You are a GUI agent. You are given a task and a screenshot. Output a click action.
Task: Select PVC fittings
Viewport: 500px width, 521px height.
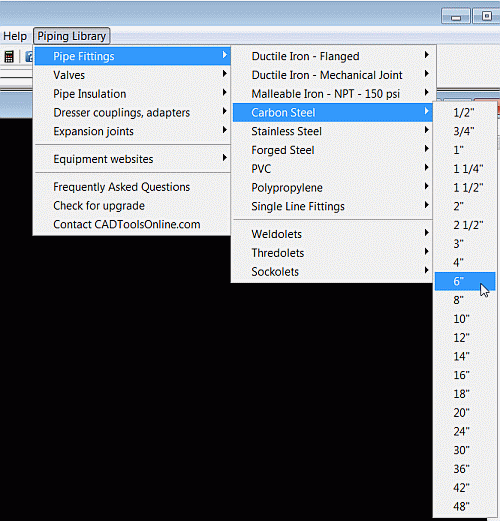pos(332,169)
